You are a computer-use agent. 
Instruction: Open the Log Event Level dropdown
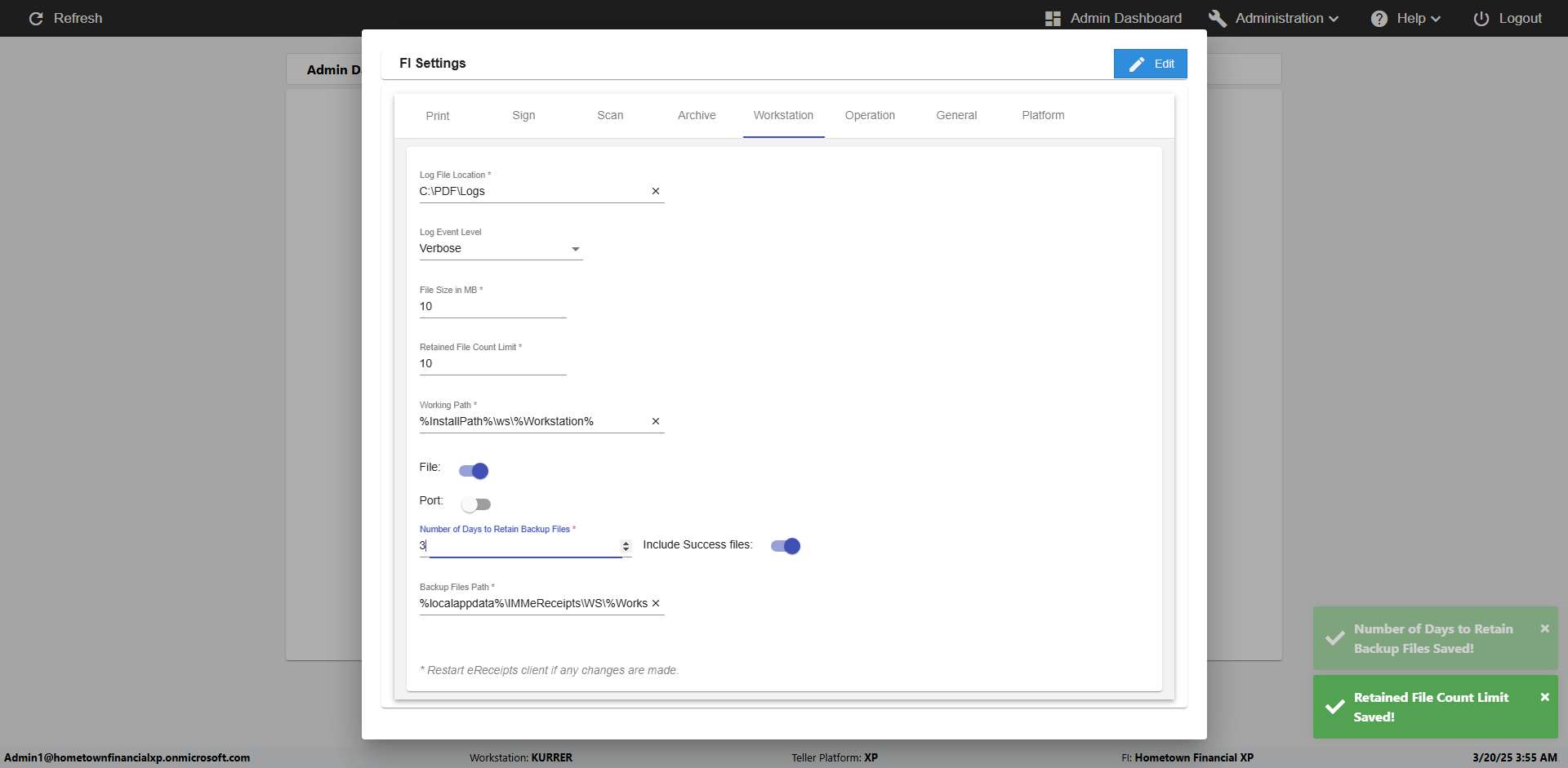click(x=575, y=249)
